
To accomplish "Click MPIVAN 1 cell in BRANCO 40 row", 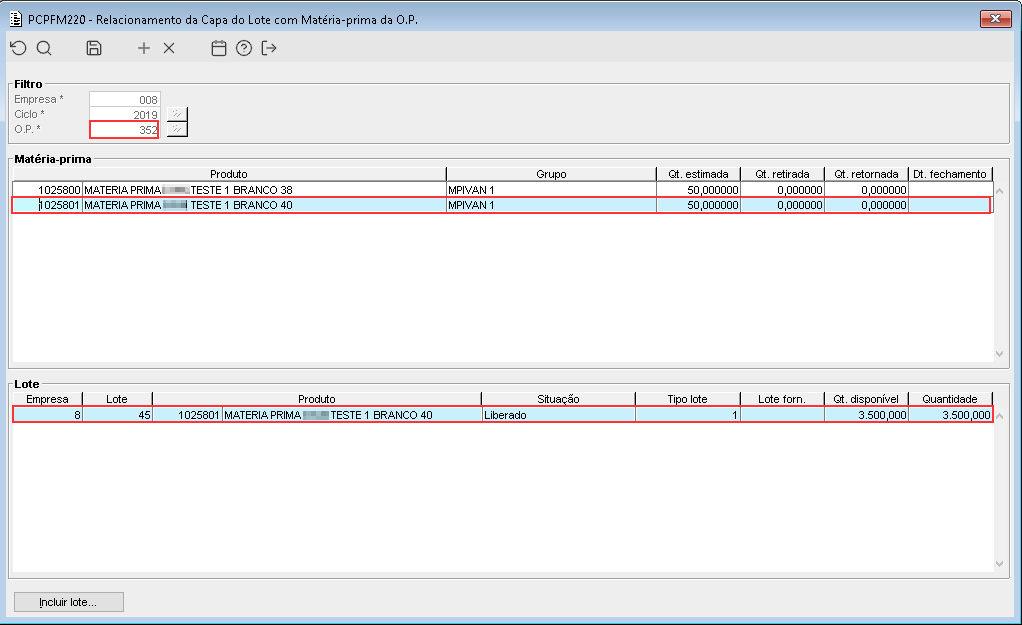I will click(x=551, y=205).
